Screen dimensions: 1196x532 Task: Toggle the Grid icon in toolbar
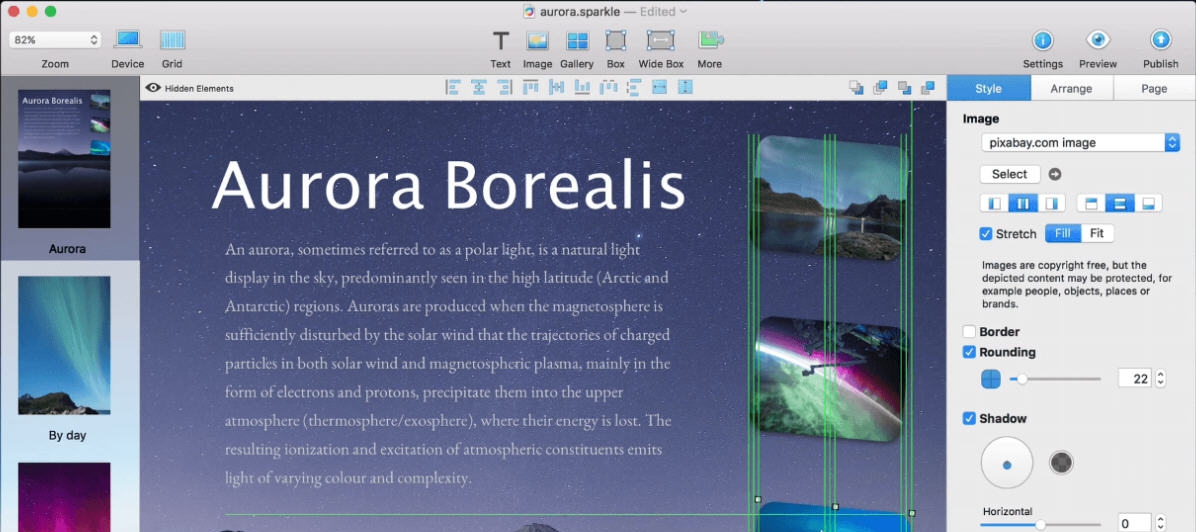(172, 40)
